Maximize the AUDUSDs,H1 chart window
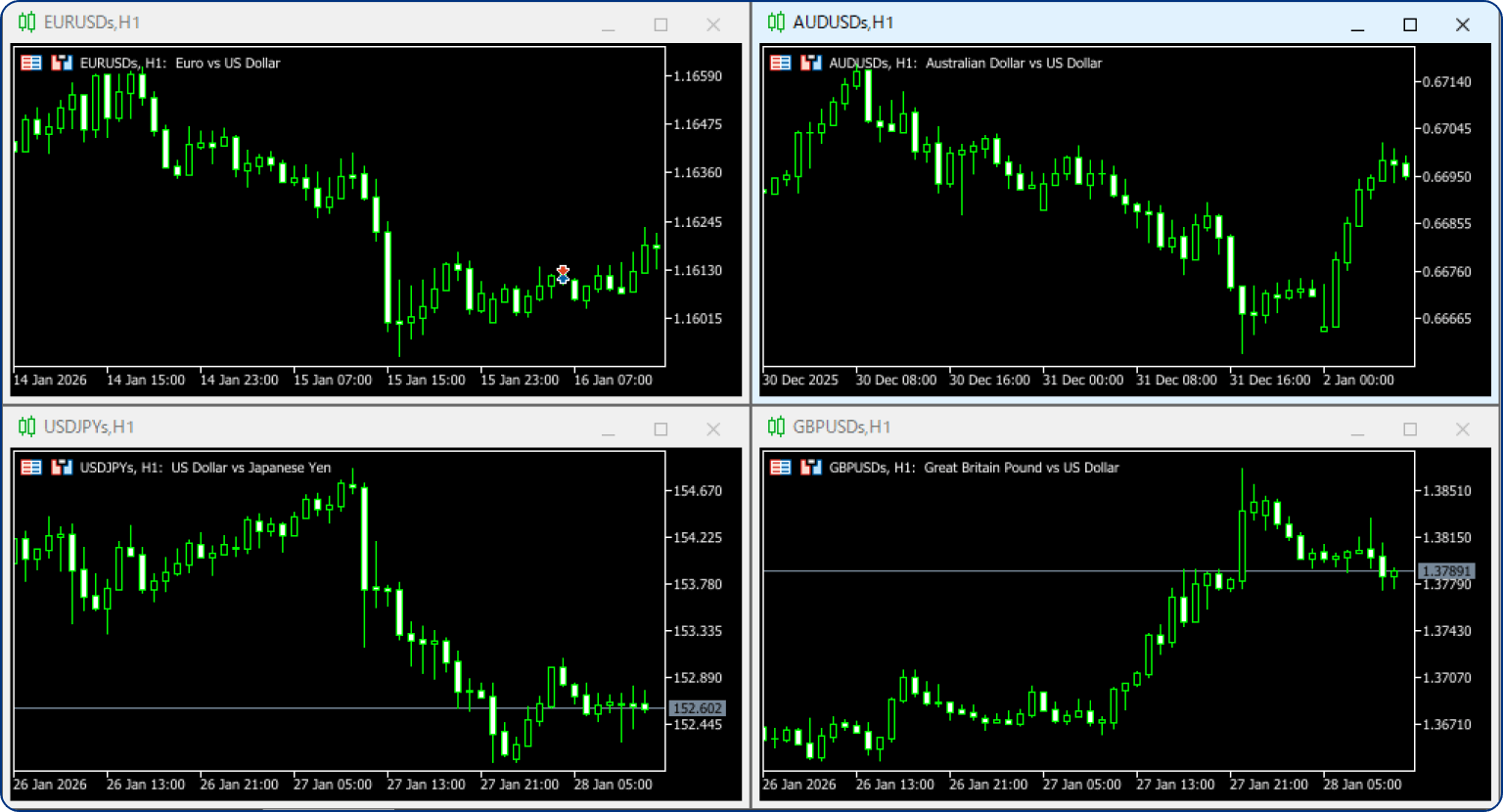Viewport: 1503px width, 812px height. (1410, 24)
